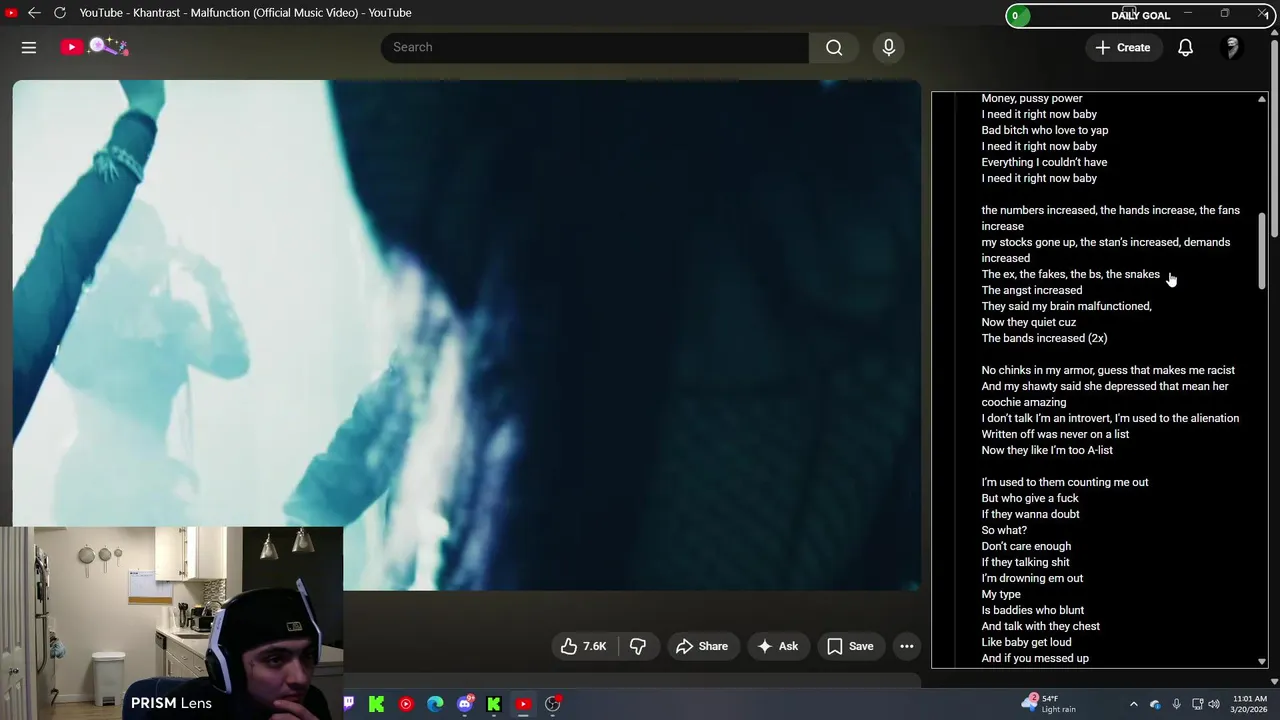The width and height of the screenshot is (1280, 720).
Task: Open the YouTube guide hamburger menu
Action: click(29, 47)
